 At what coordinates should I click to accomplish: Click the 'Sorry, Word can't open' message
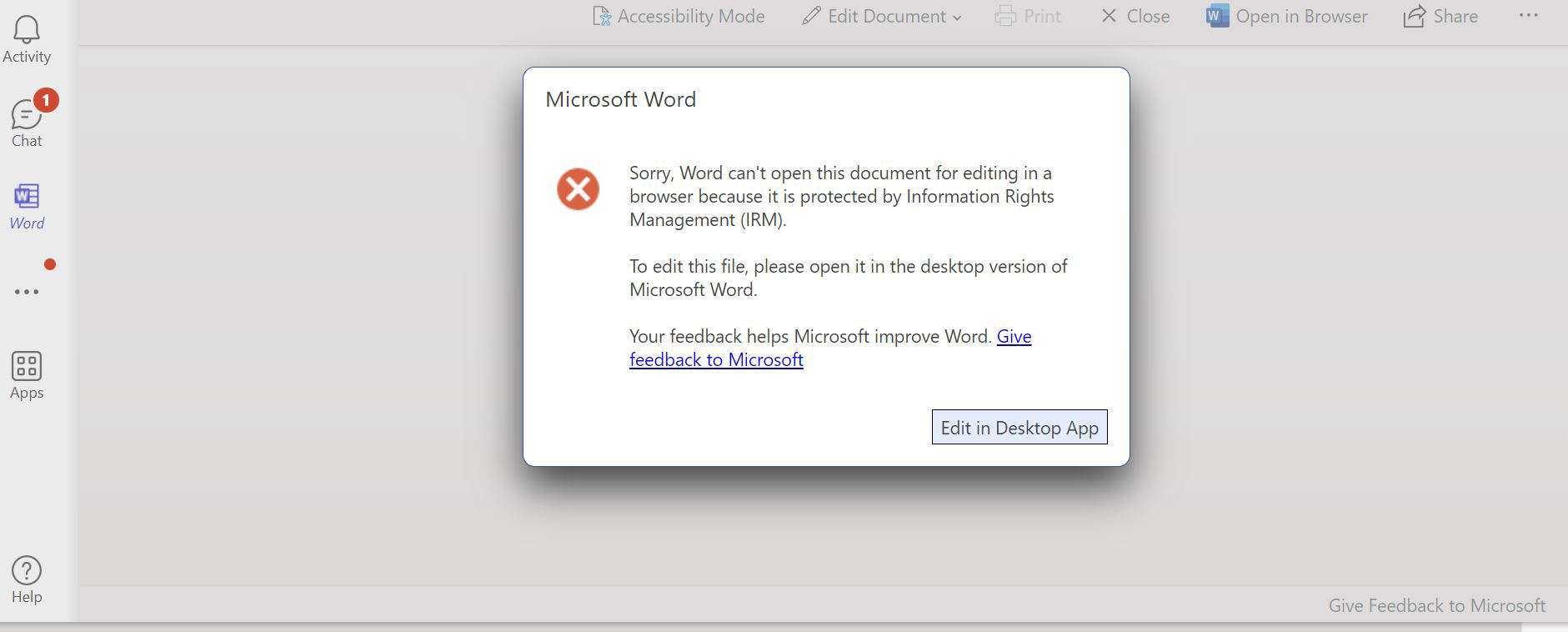pos(842,196)
